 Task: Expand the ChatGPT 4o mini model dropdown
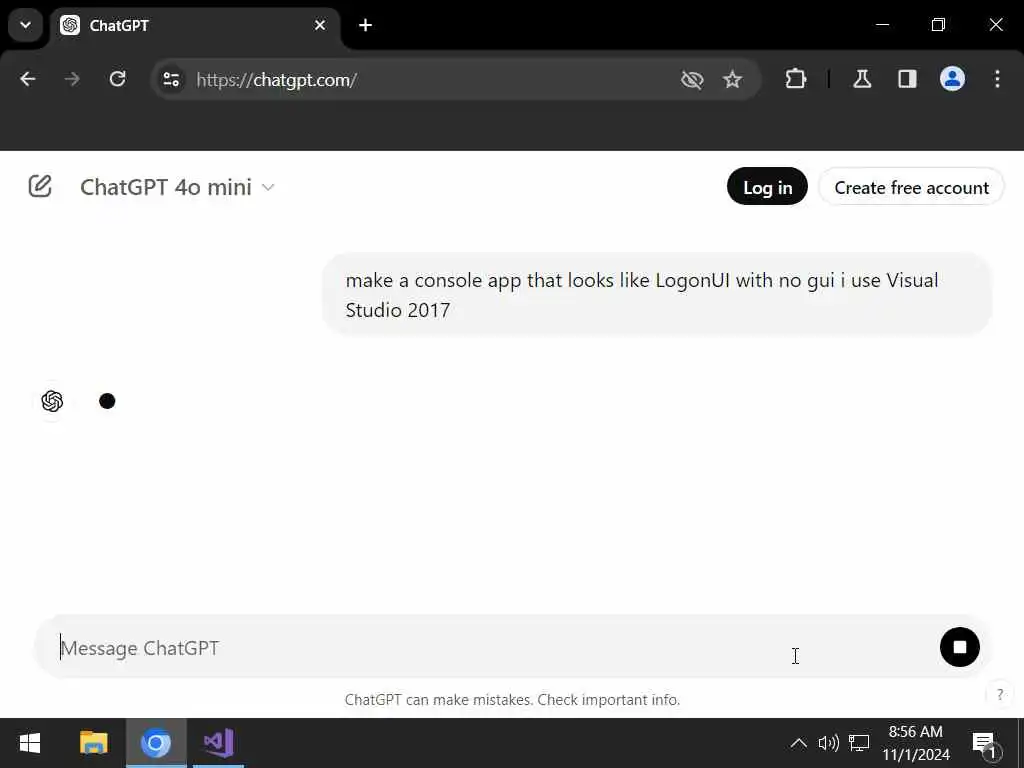(177, 187)
